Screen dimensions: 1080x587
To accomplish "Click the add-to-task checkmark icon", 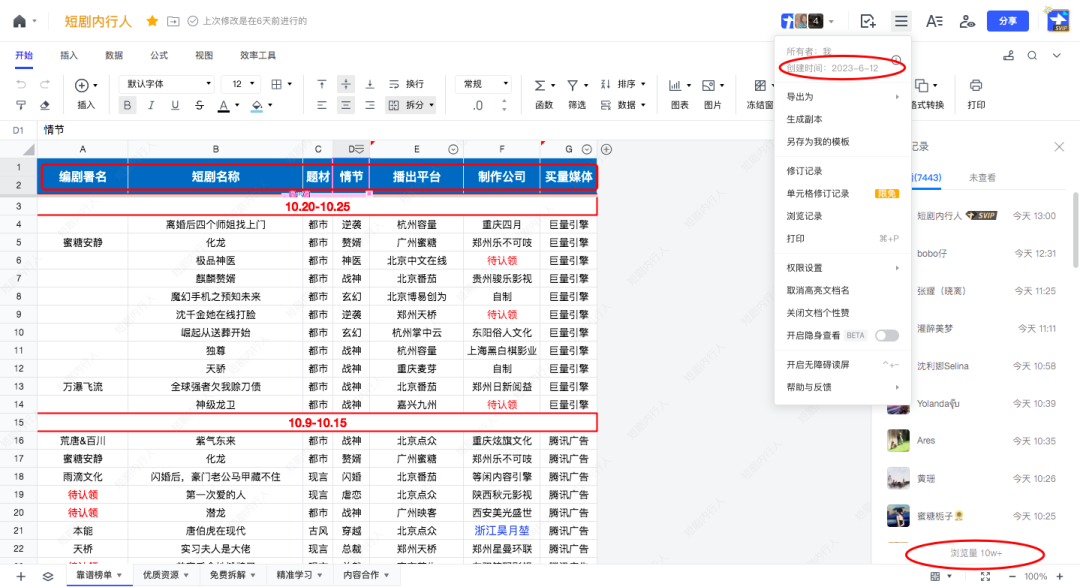I will [868, 21].
